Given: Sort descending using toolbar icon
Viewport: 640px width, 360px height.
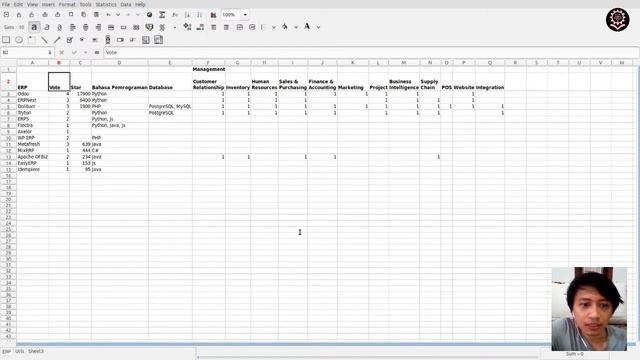Looking at the screenshot, I should pyautogui.click(x=200, y=15).
